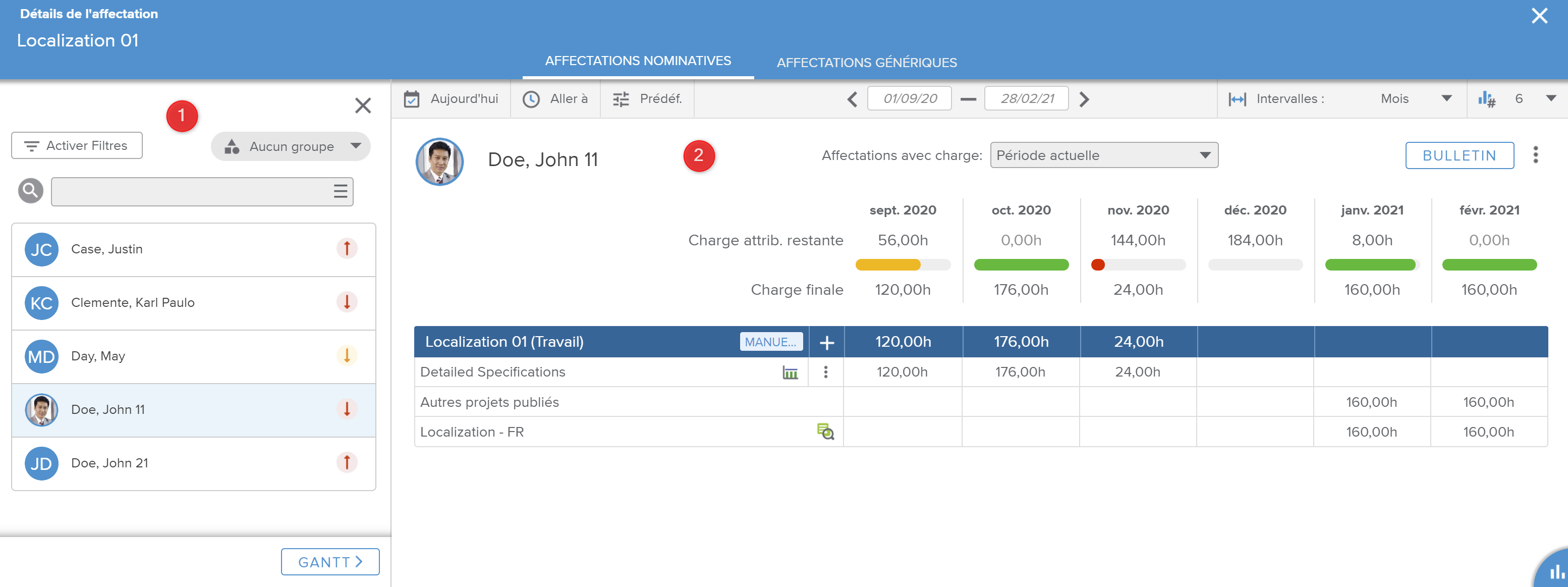This screenshot has height=587, width=1568.
Task: Click the search magnifier icon
Action: click(x=30, y=191)
